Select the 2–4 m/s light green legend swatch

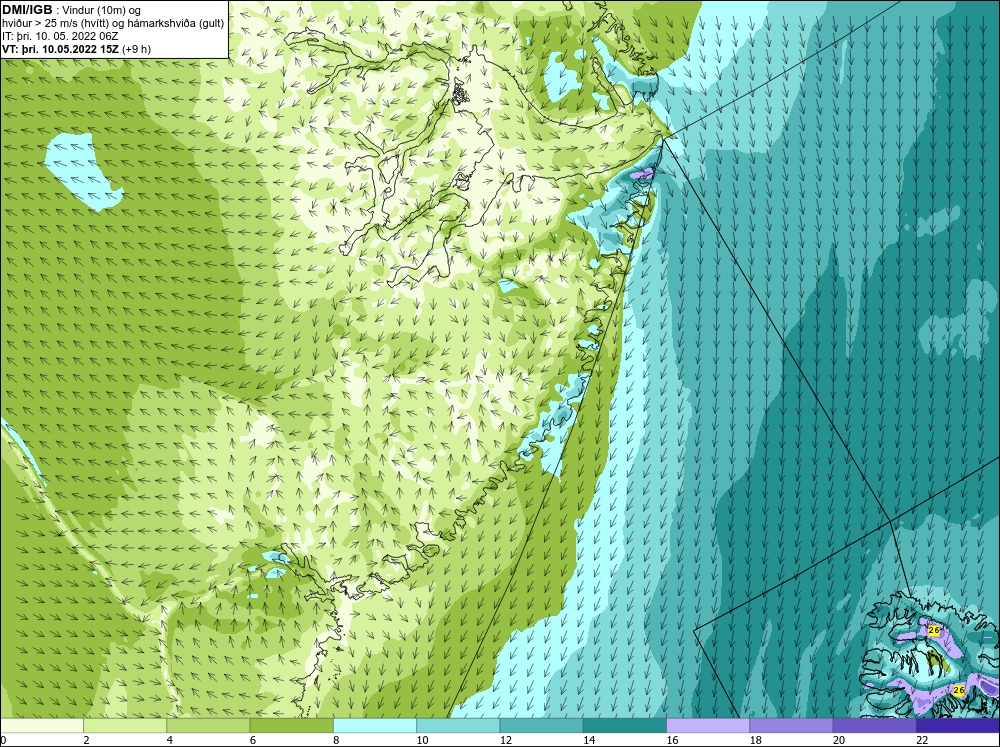click(x=125, y=726)
